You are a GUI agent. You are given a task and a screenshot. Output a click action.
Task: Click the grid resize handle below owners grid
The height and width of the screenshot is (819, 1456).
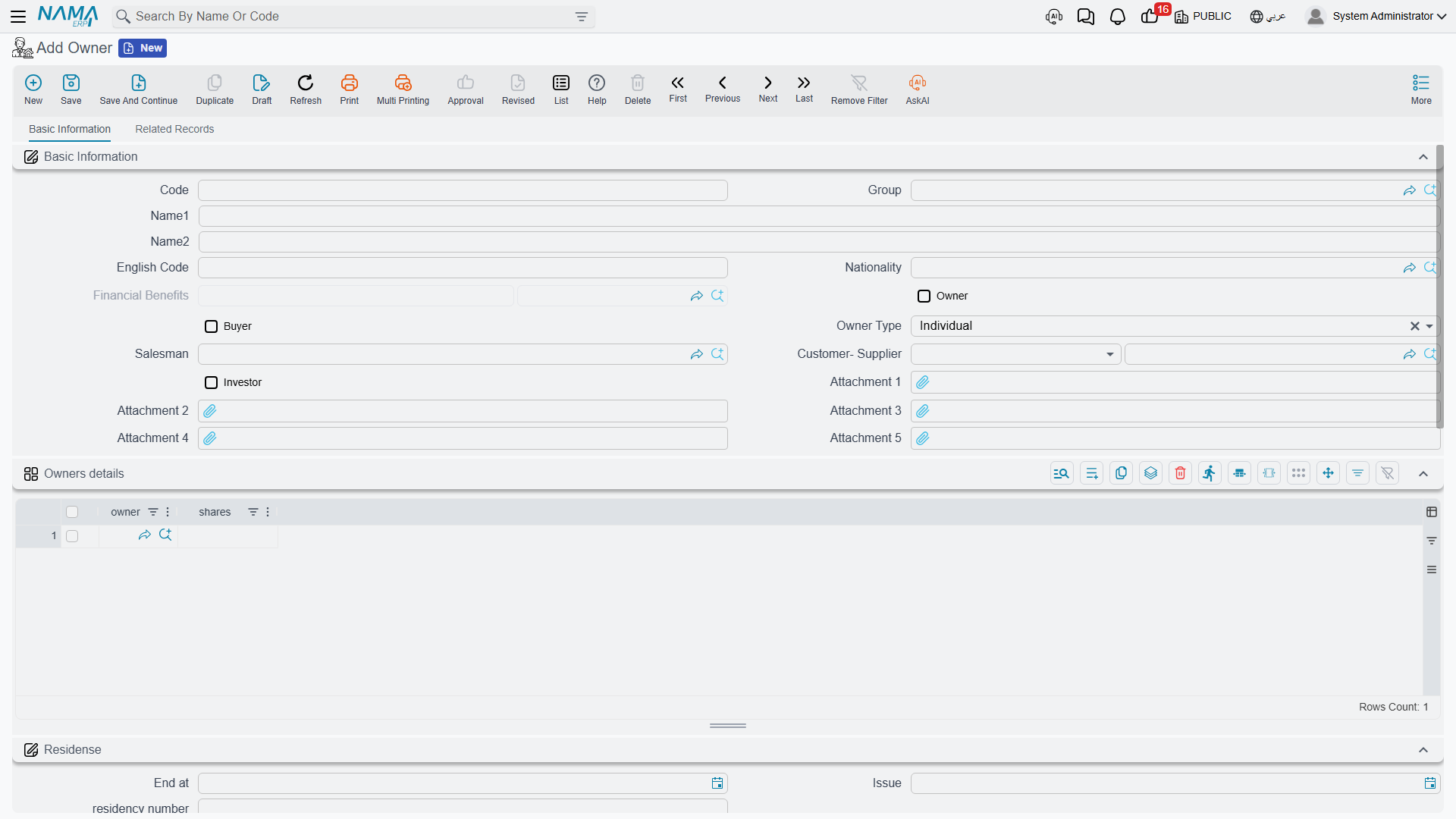(728, 726)
